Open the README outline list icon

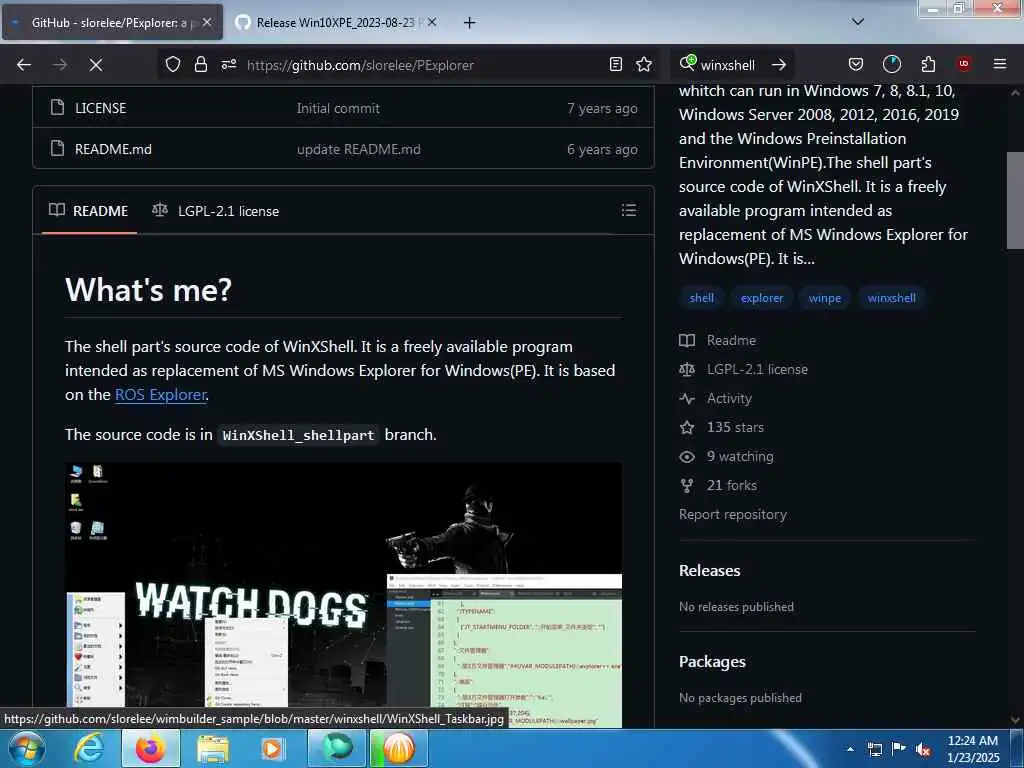pyautogui.click(x=628, y=210)
